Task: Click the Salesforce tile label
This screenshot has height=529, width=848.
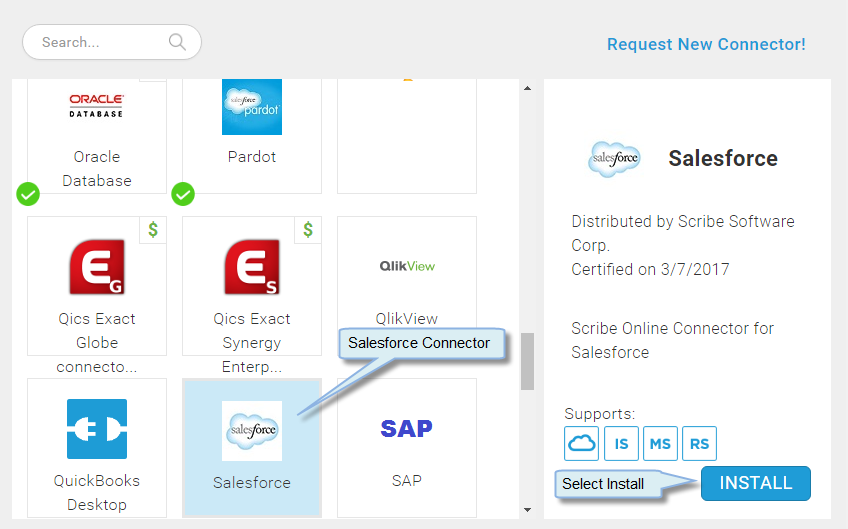Action: click(252, 482)
